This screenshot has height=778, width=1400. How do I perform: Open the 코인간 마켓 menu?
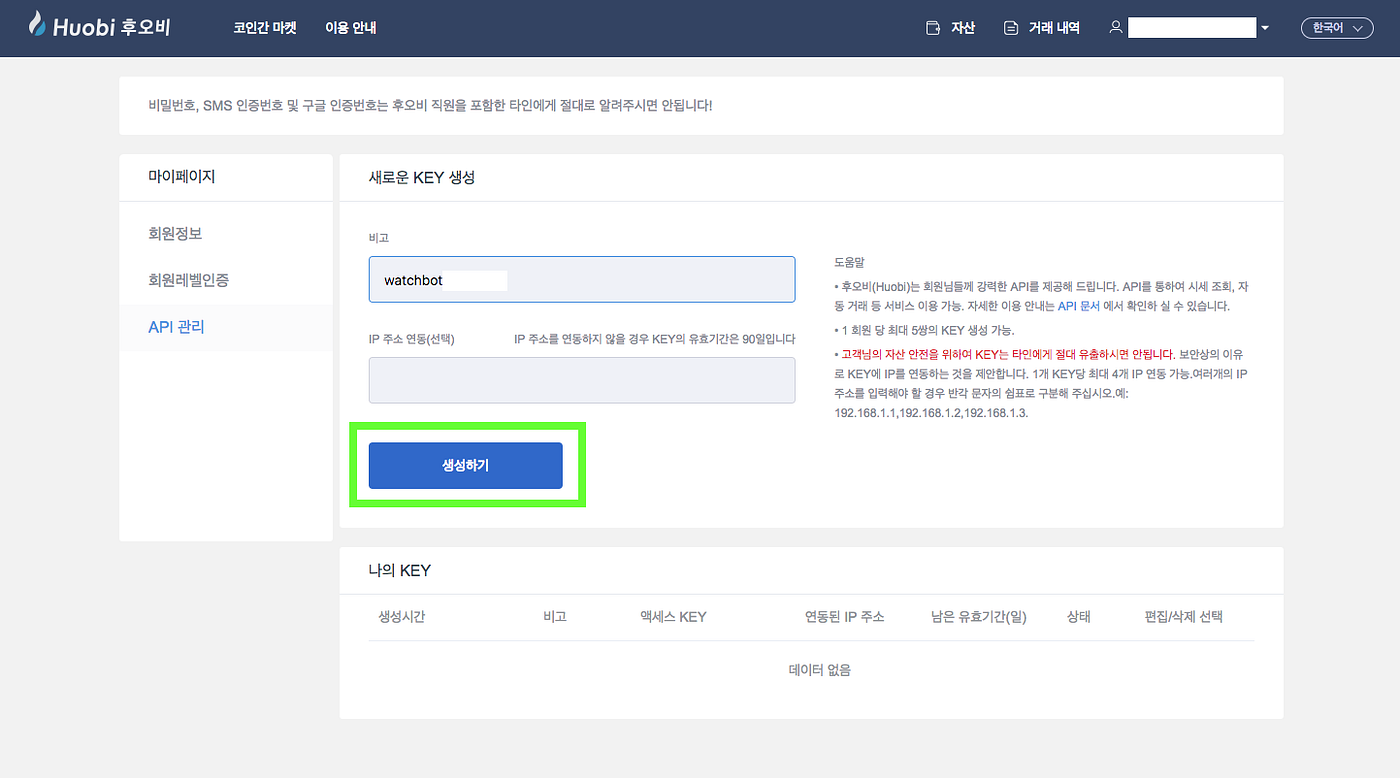point(265,28)
